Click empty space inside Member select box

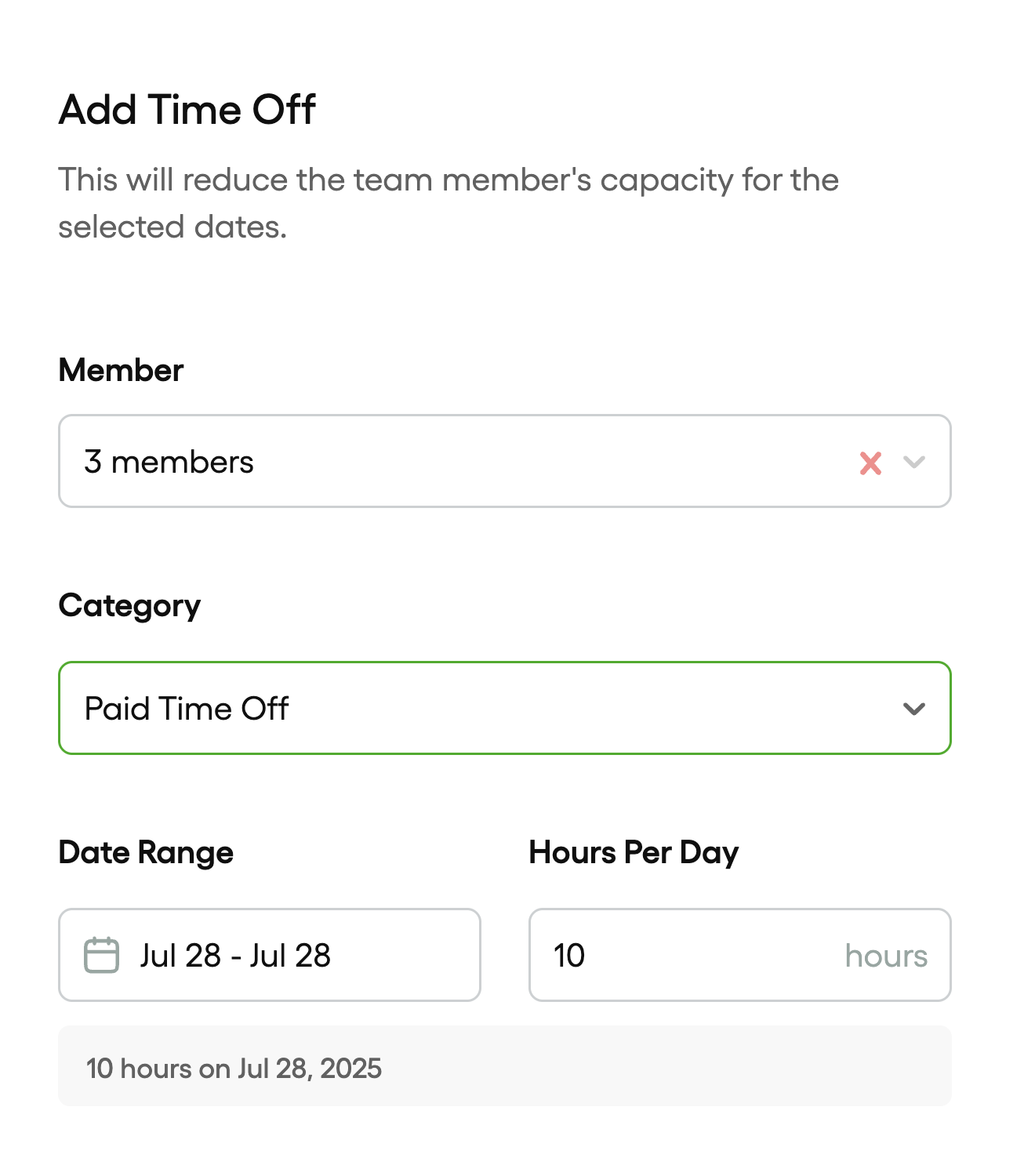(x=549, y=462)
